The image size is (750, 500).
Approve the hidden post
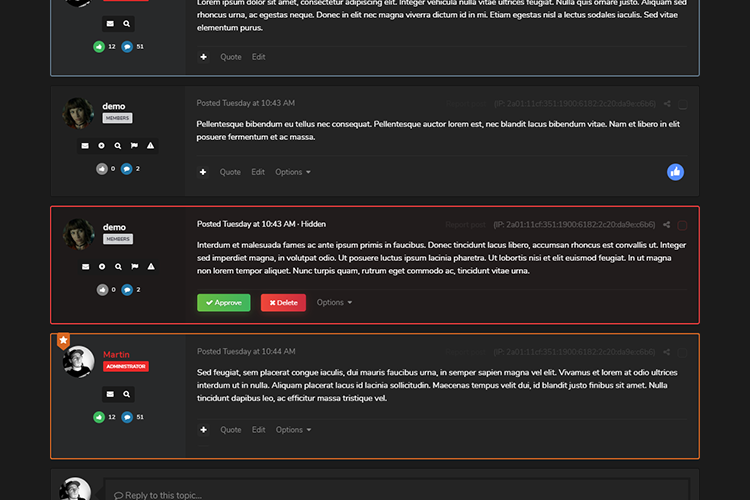pos(224,302)
